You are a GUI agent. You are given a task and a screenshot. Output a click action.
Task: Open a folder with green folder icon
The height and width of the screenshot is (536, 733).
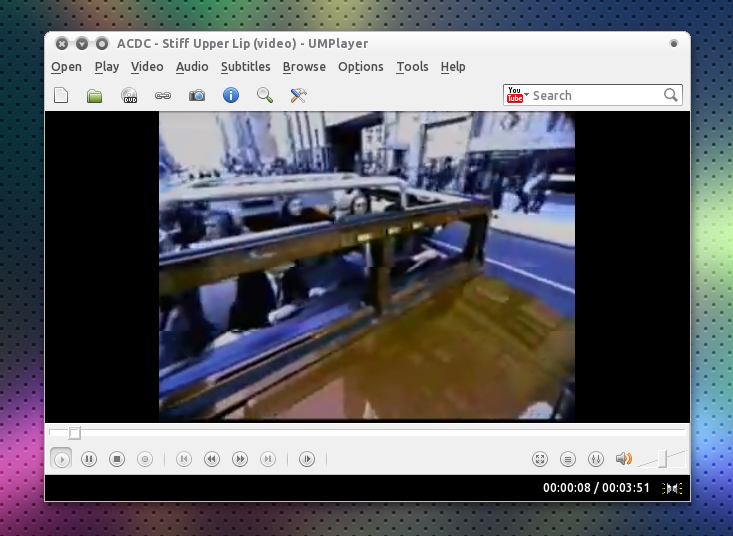point(94,96)
